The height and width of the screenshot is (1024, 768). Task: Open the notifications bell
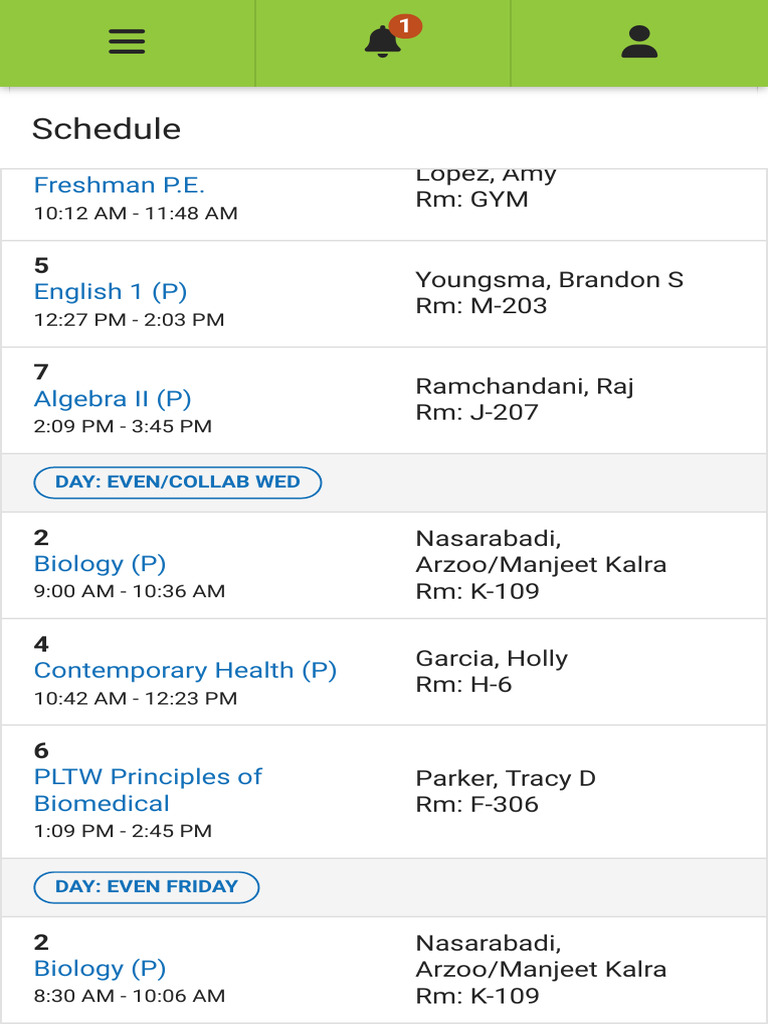[x=382, y=42]
